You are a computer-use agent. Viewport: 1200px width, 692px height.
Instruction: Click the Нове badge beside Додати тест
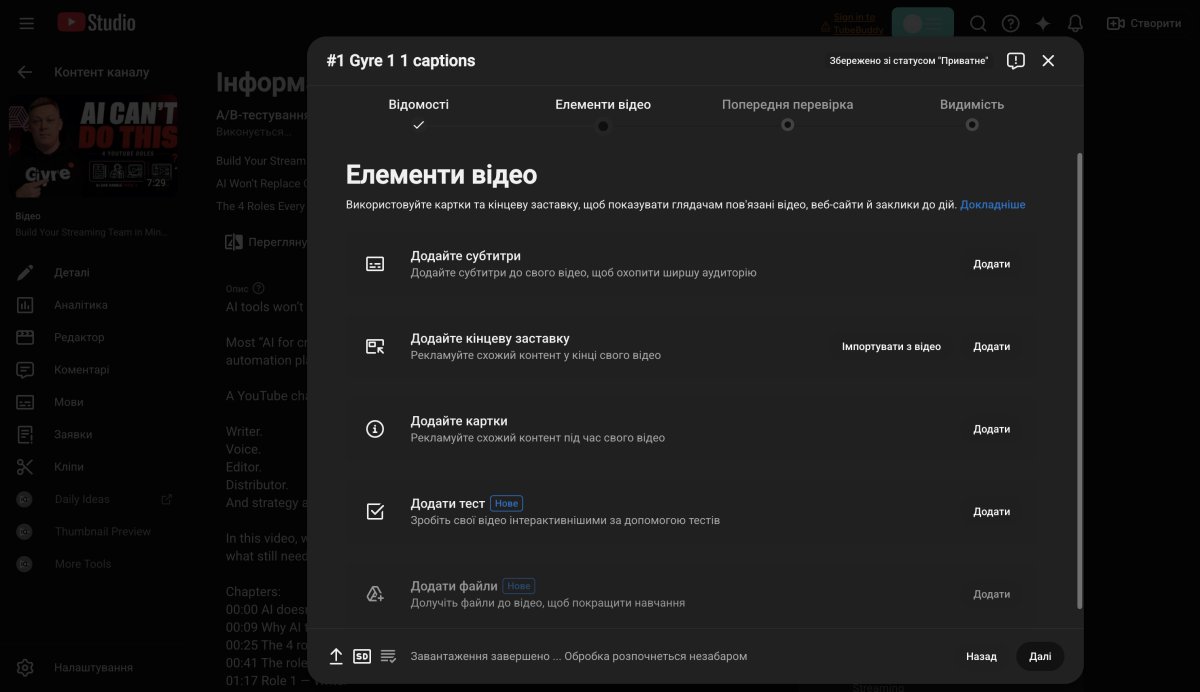[x=507, y=503]
